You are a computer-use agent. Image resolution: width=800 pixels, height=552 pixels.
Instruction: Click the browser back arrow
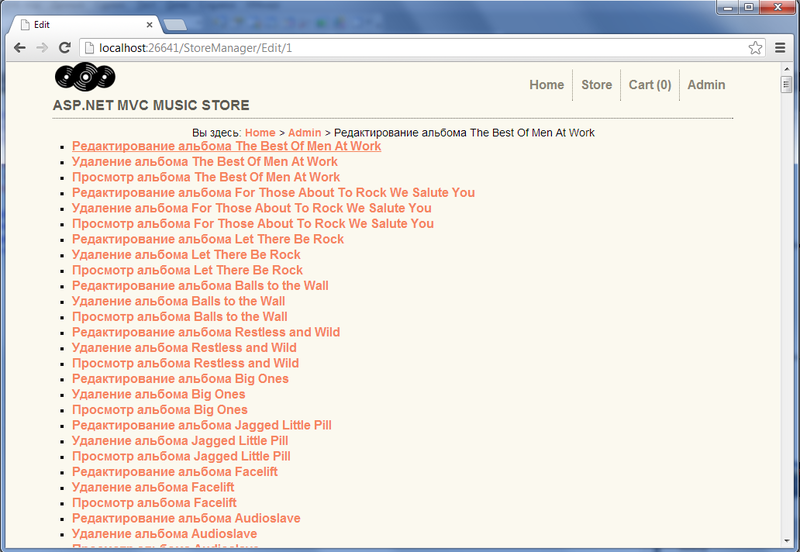[x=20, y=48]
